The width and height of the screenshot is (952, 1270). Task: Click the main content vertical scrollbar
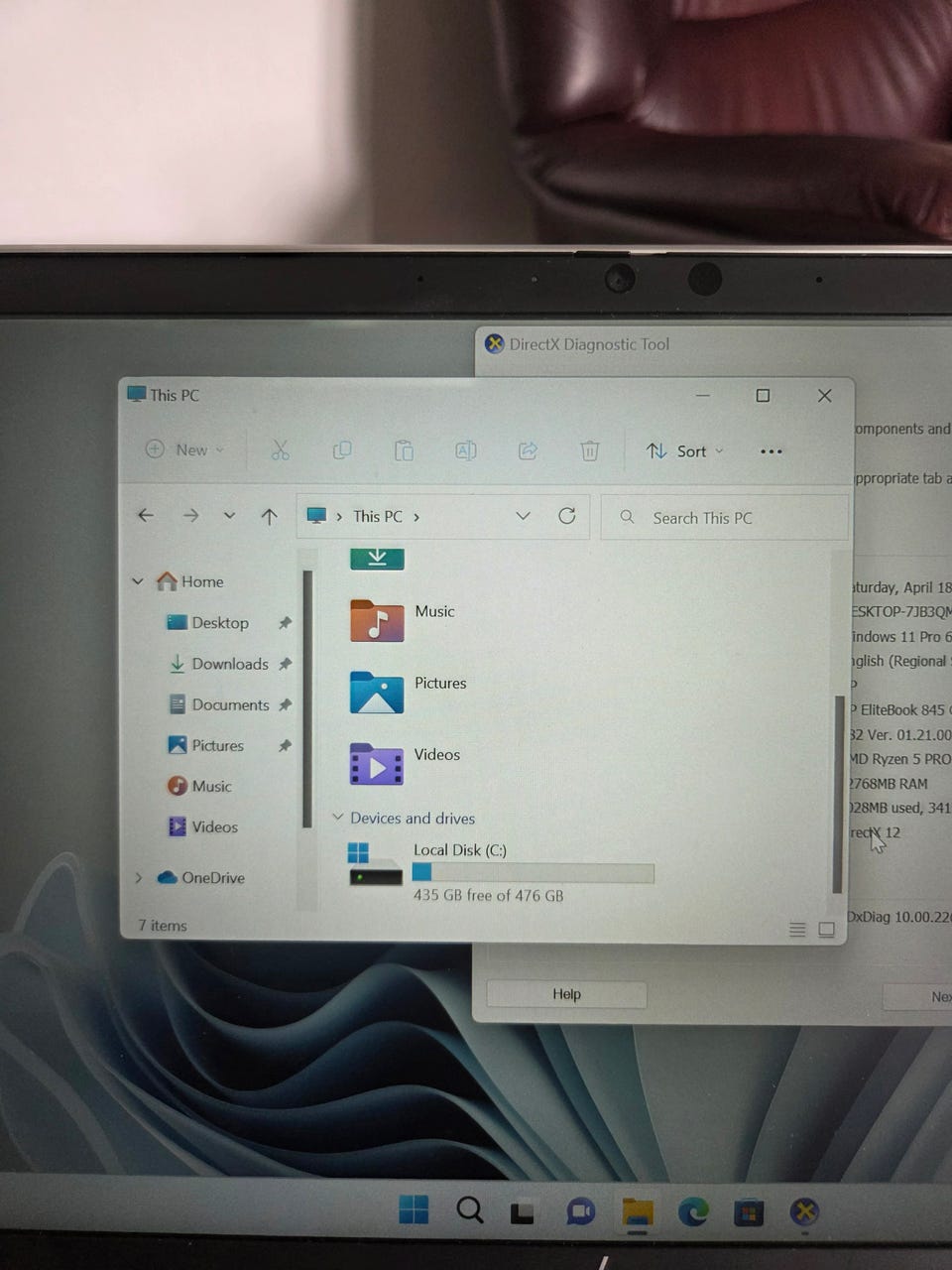(838, 794)
